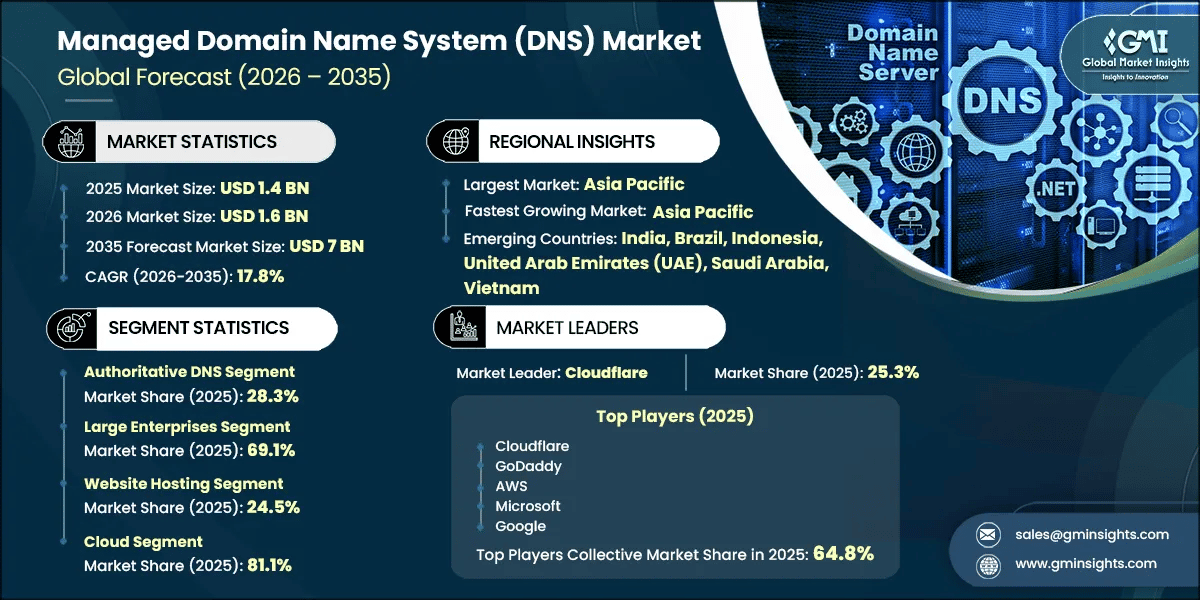This screenshot has height=600, width=1200.
Task: Click Website Hosting Segment label
Action: point(184,483)
